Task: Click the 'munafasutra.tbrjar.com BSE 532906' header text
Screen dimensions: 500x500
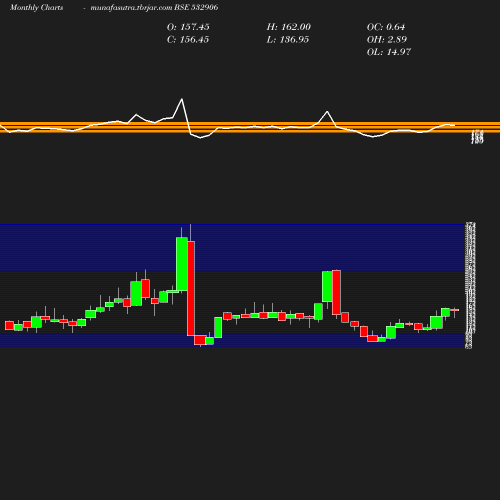Action: click(154, 8)
